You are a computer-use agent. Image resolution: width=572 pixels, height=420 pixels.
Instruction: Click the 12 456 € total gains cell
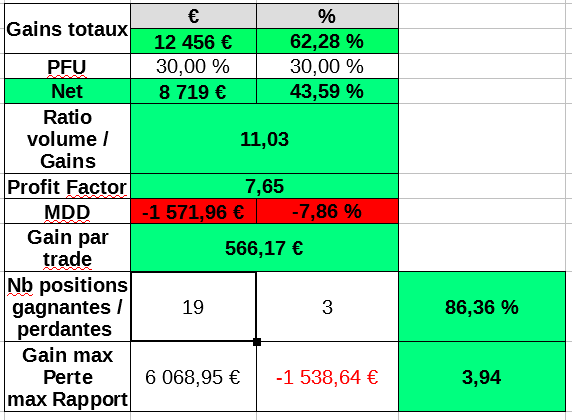(193, 41)
